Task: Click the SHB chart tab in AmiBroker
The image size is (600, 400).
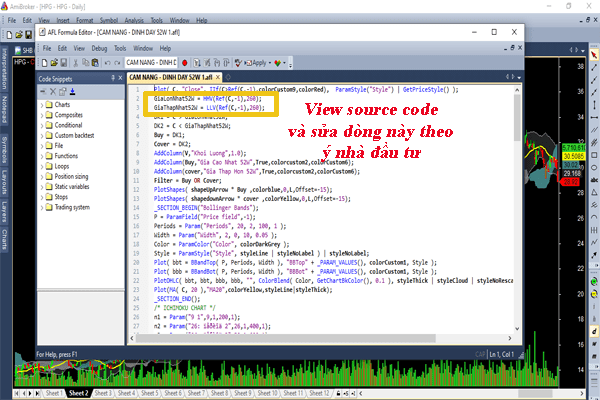Action: 24,51
